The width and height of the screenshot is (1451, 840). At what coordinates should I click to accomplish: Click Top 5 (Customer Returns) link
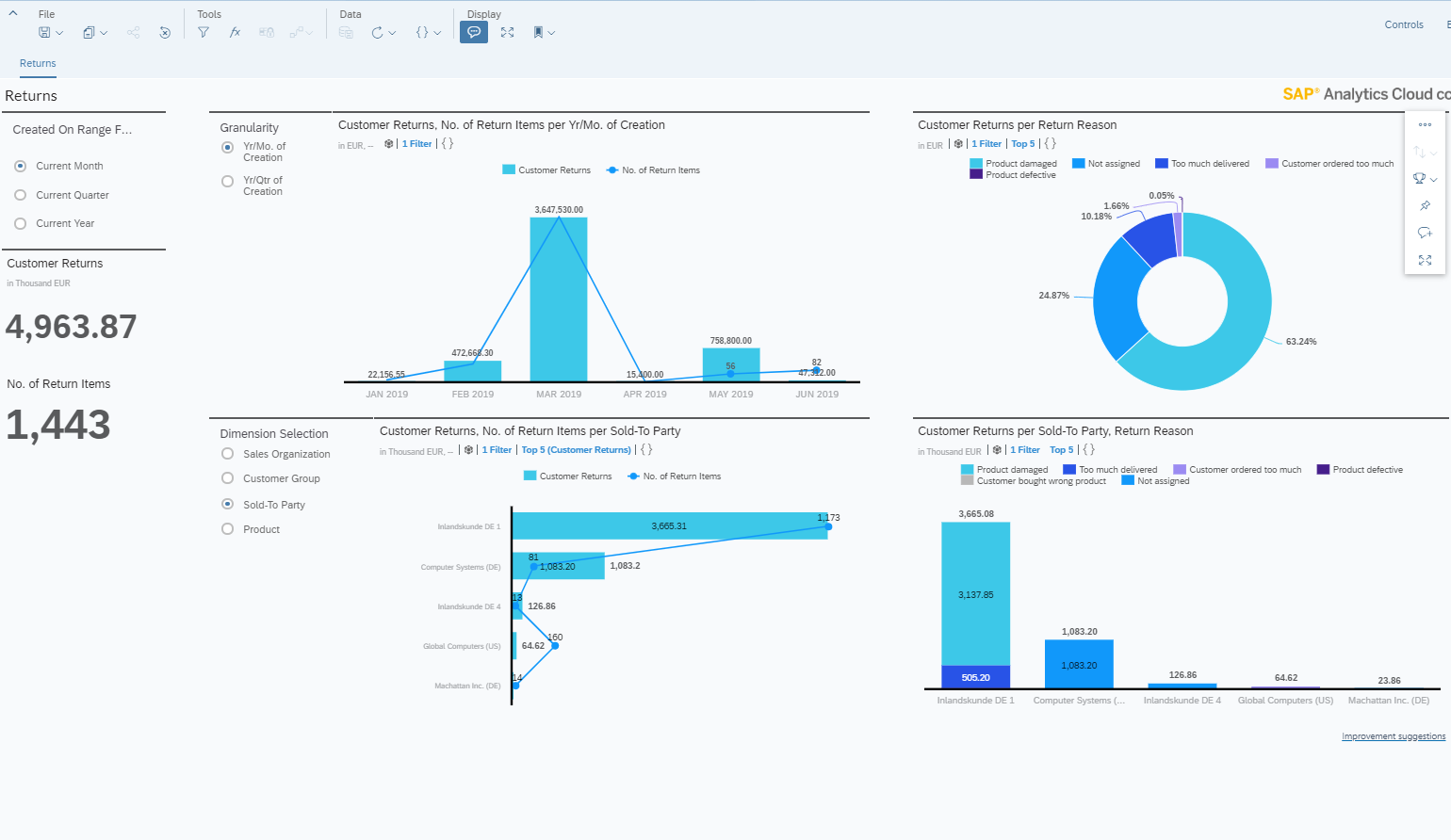(x=577, y=450)
